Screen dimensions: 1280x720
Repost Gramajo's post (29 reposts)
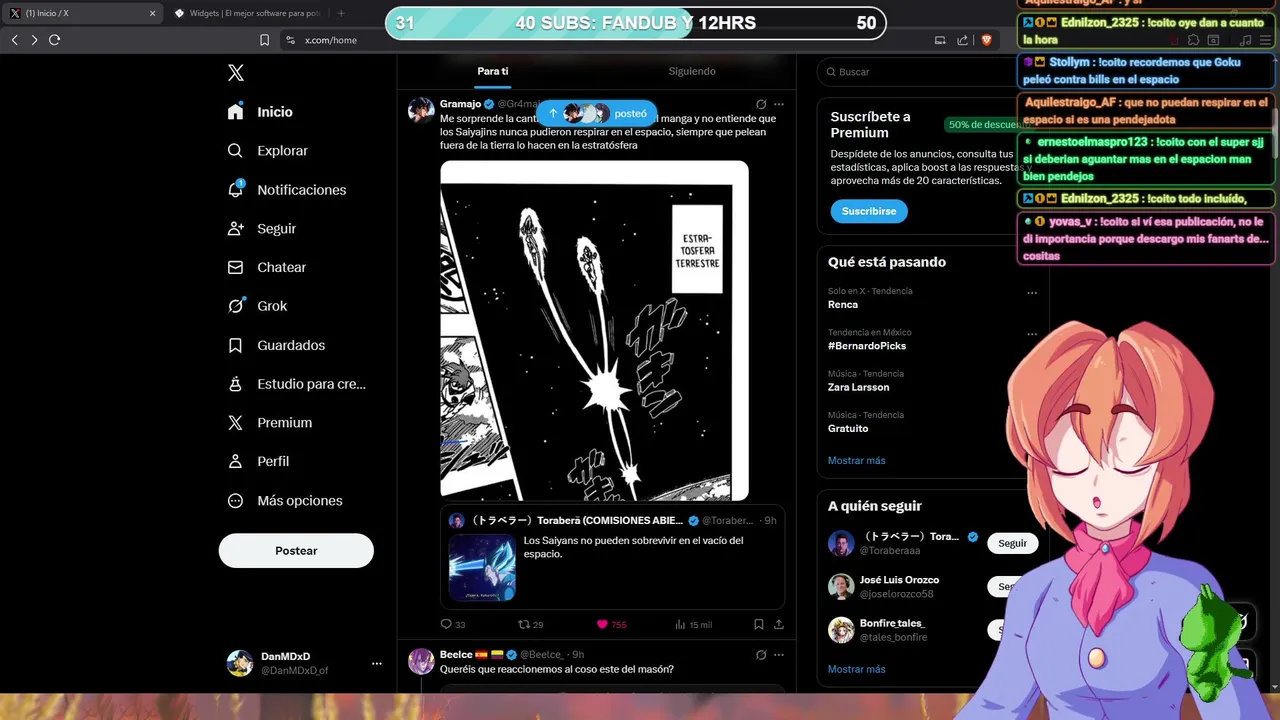tap(531, 624)
